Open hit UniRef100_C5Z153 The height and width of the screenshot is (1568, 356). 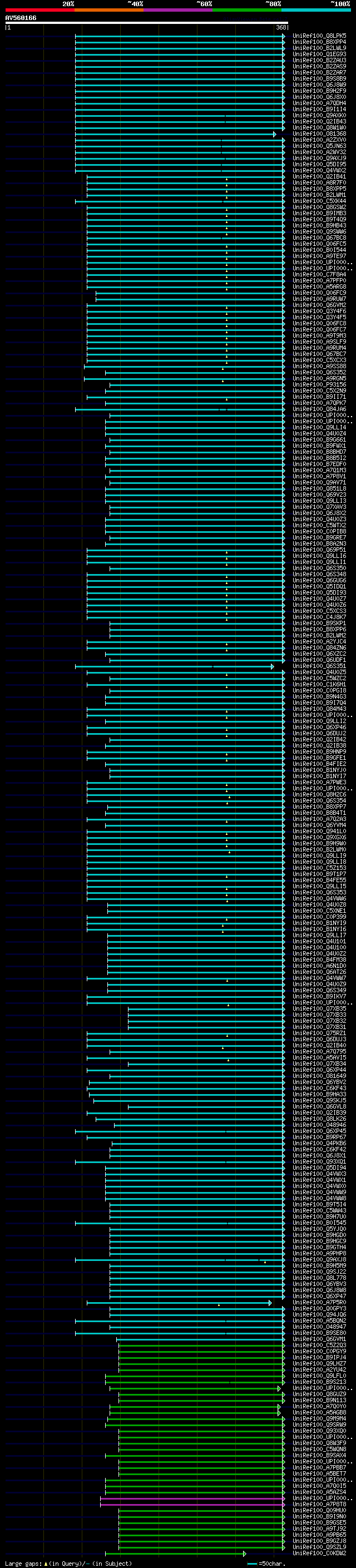point(319,868)
